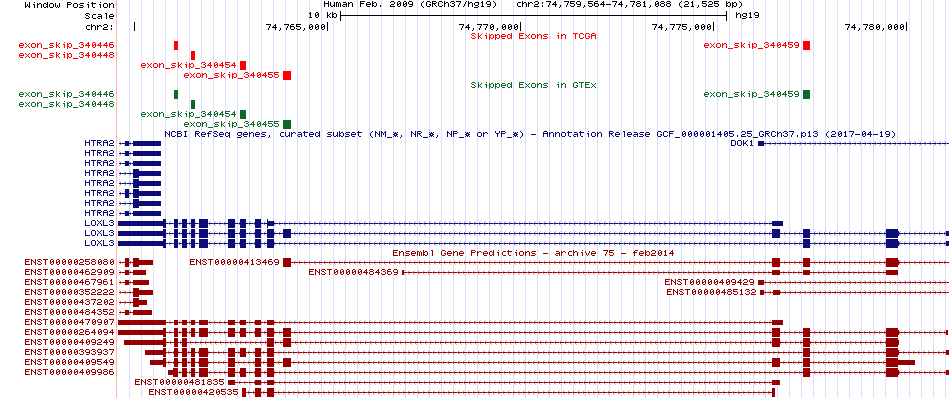Click the 74,775,000 coordinate label

pos(682,27)
